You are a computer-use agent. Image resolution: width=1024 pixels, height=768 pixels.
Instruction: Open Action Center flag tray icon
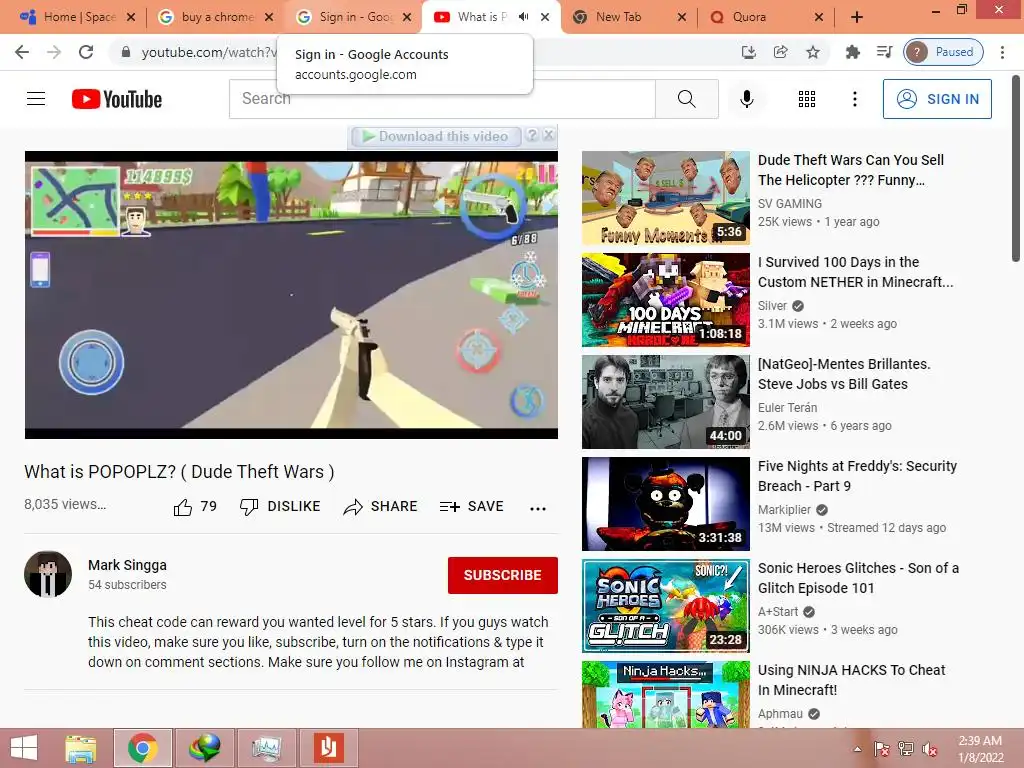coord(881,749)
